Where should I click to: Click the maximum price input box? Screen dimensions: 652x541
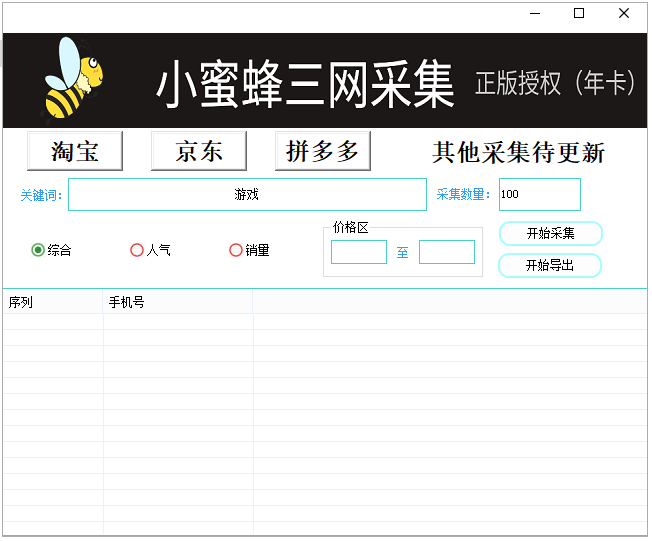(x=446, y=252)
